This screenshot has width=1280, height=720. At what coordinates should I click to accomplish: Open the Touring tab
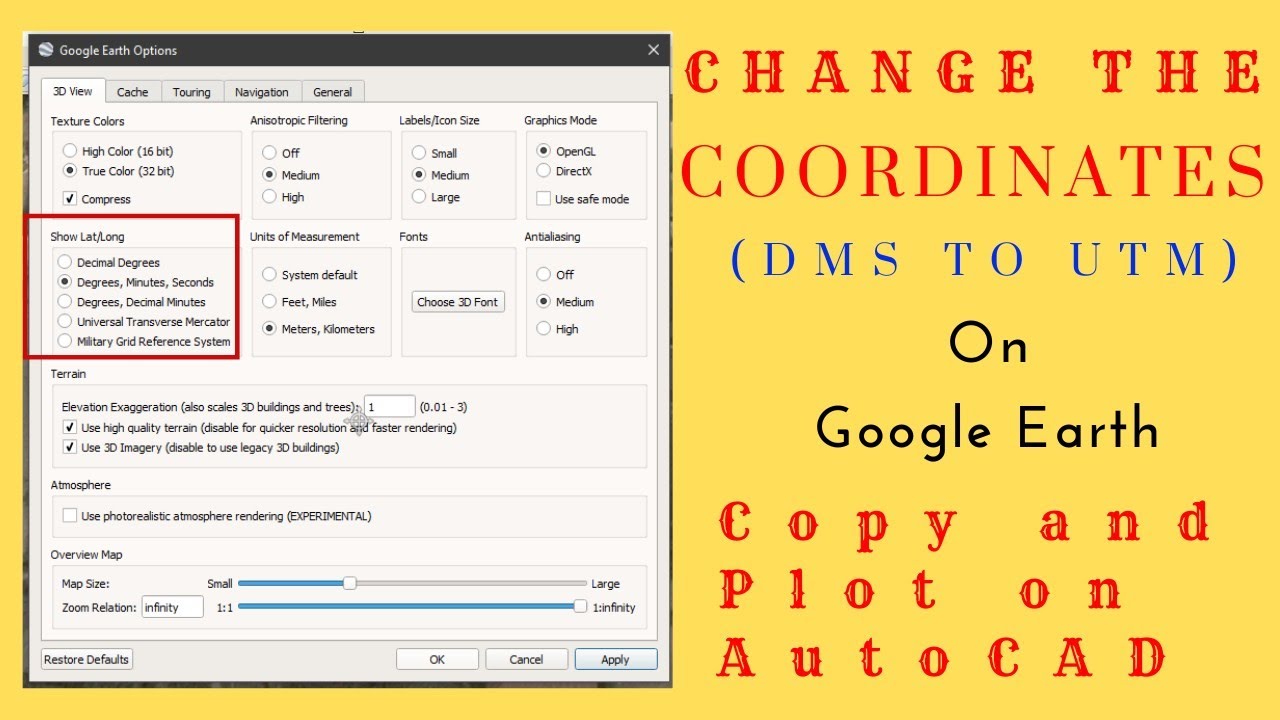pyautogui.click(x=191, y=92)
